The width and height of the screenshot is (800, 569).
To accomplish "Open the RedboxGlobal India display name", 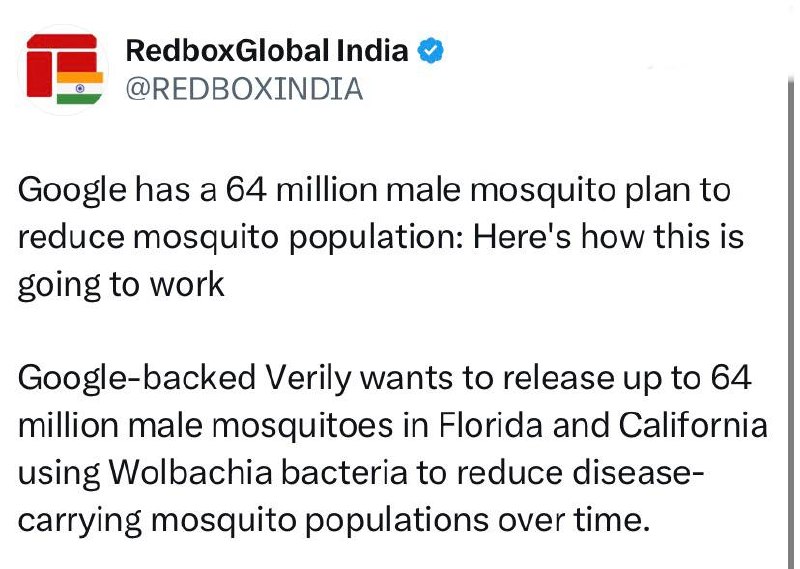I will point(267,51).
